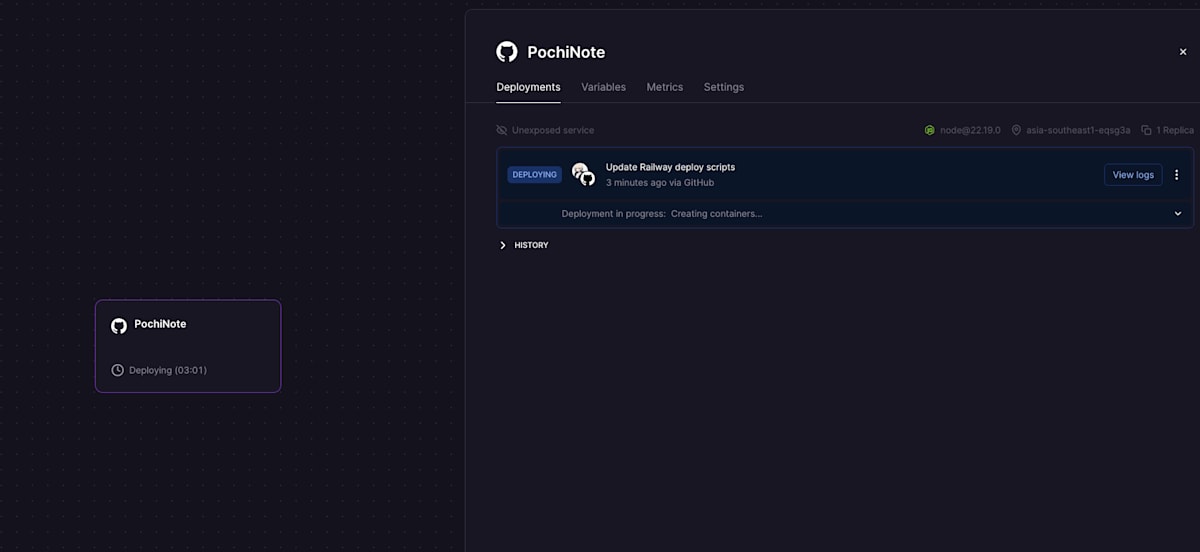
Task: Go to the Settings tab
Action: [x=724, y=87]
